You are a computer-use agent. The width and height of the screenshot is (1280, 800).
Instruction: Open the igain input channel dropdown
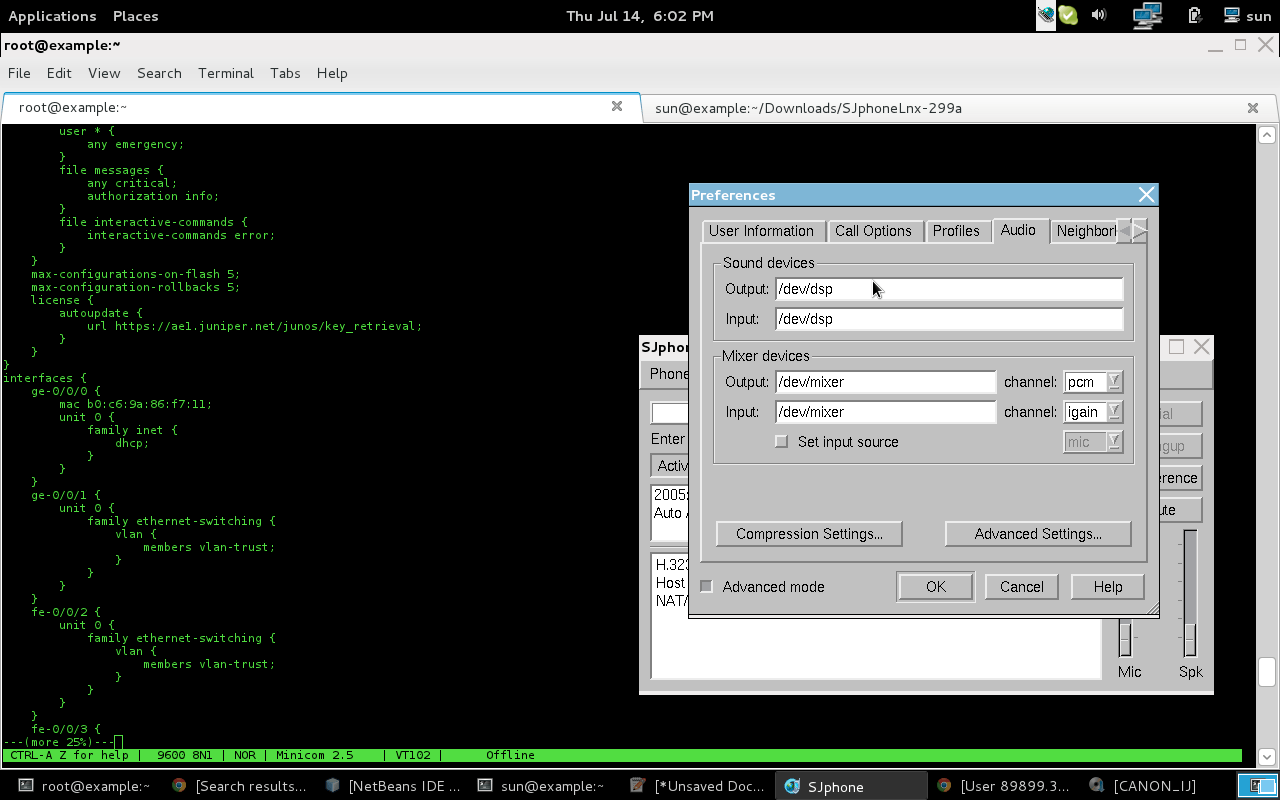tap(1113, 411)
